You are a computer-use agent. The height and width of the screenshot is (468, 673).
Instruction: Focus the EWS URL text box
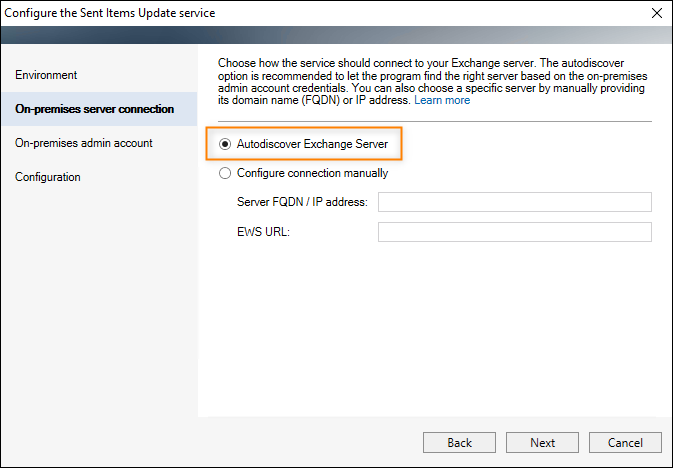click(515, 232)
